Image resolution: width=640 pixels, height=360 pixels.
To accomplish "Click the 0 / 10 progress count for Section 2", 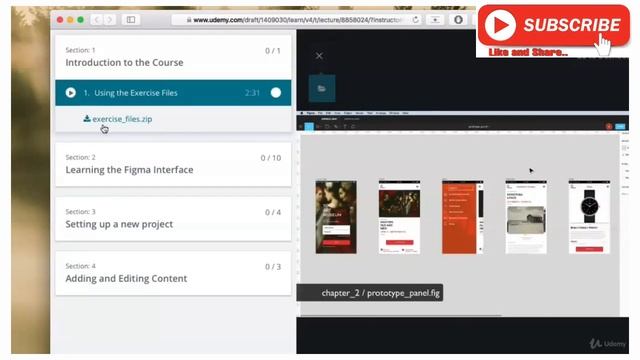I will (x=271, y=158).
